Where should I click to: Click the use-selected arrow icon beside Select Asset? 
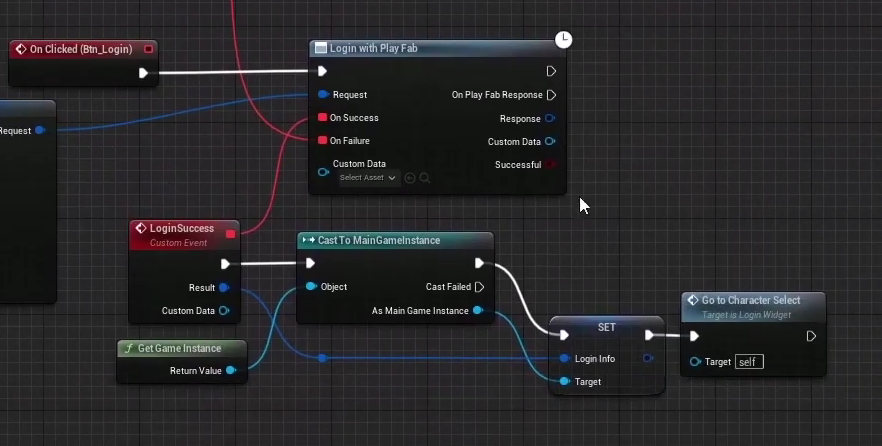point(410,178)
